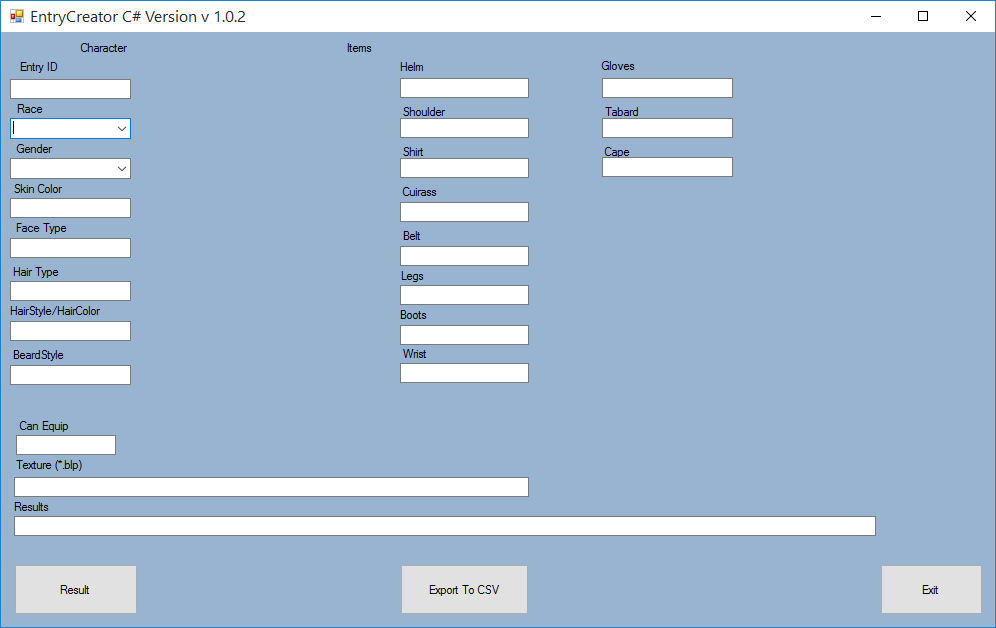Click into the Gloves text box

point(667,88)
